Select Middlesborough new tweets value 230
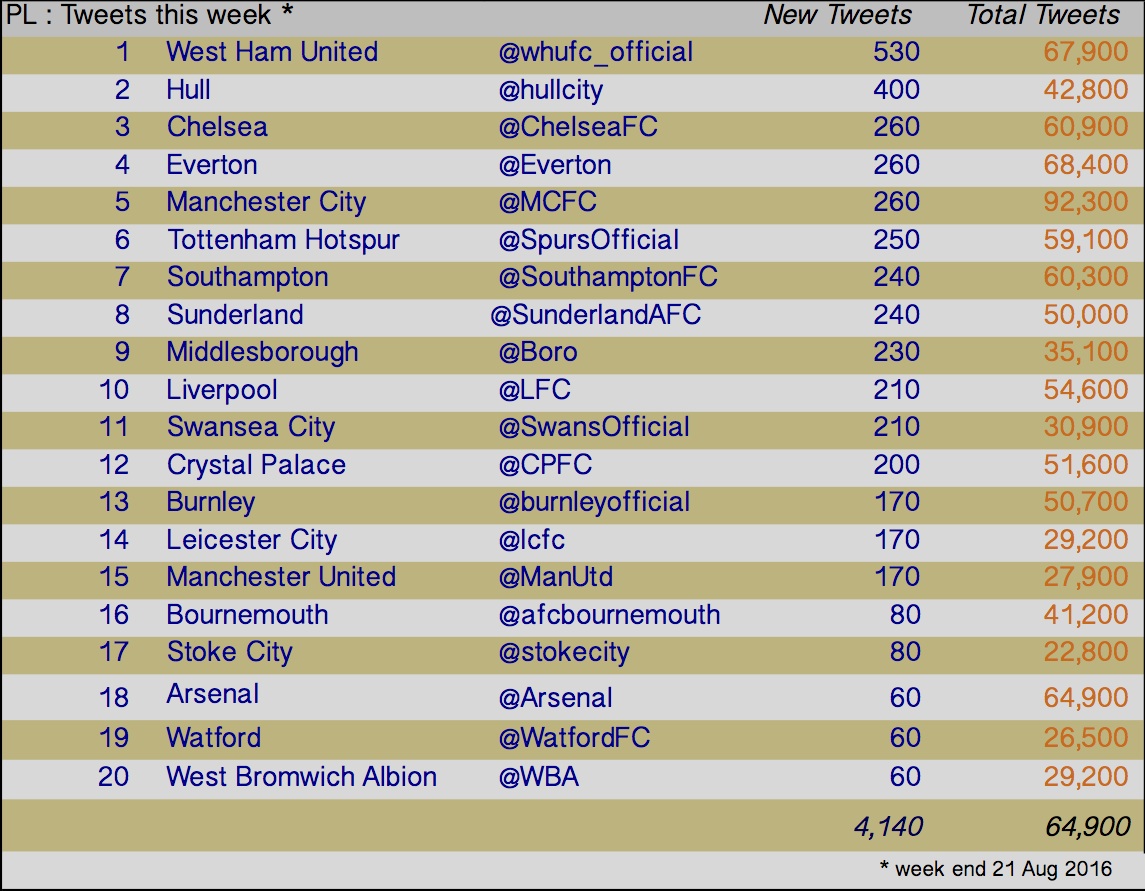 click(x=896, y=352)
